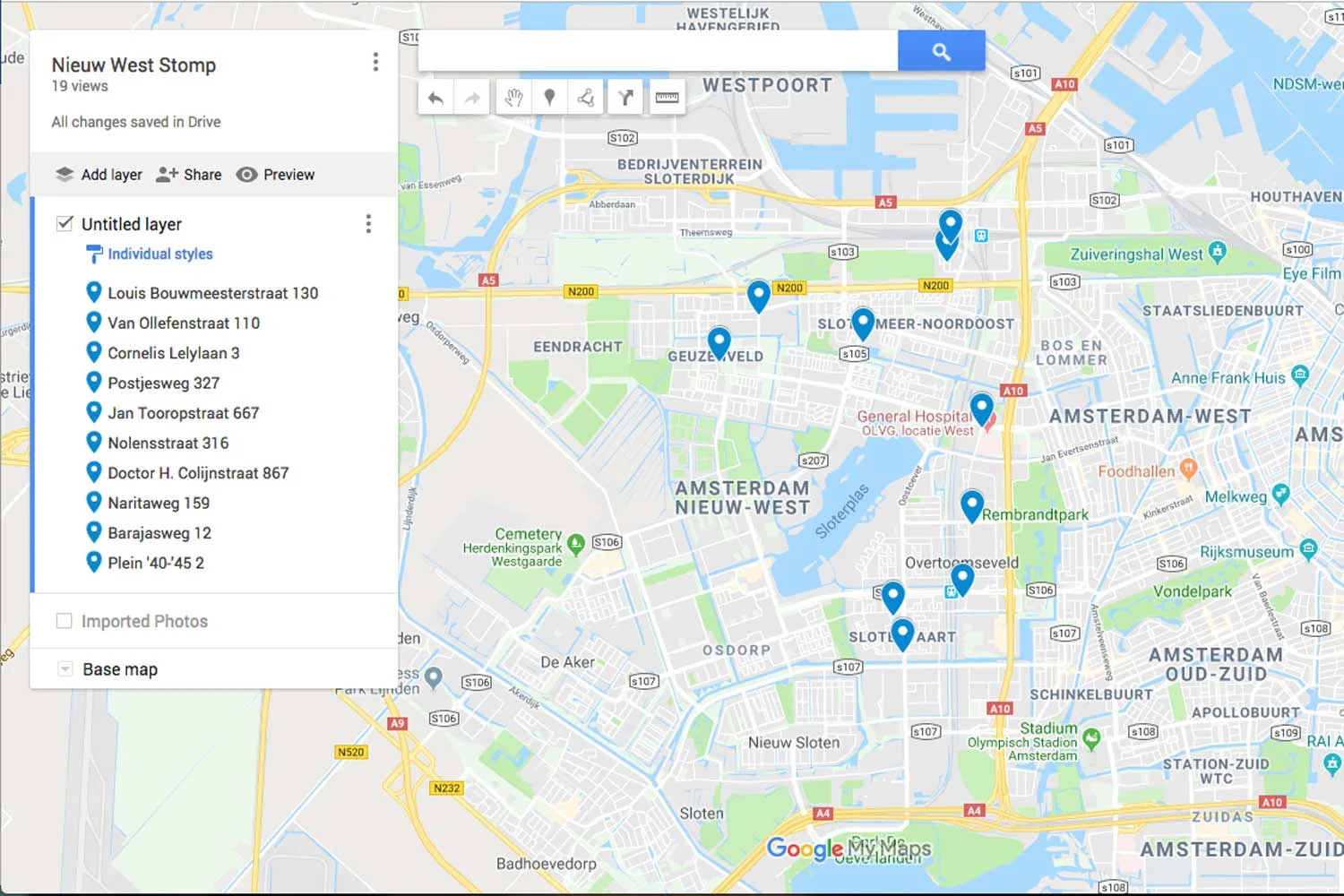This screenshot has width=1344, height=896.
Task: Select Louis Bouwmeesterstraat 130 list item
Action: click(215, 293)
